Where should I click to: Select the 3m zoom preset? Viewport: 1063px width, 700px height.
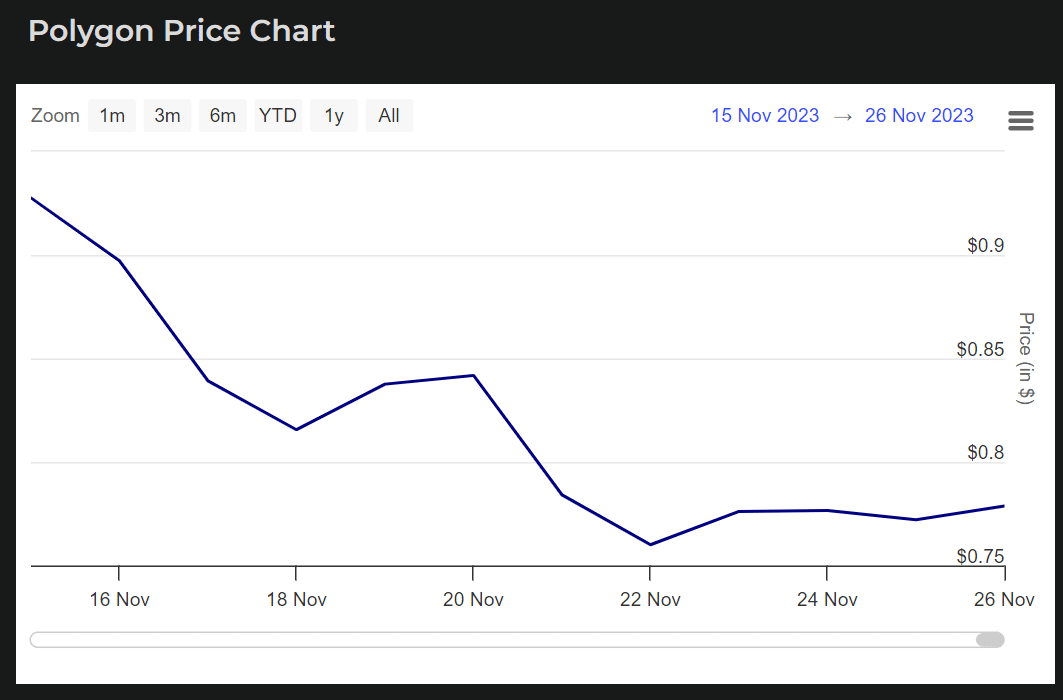point(167,115)
